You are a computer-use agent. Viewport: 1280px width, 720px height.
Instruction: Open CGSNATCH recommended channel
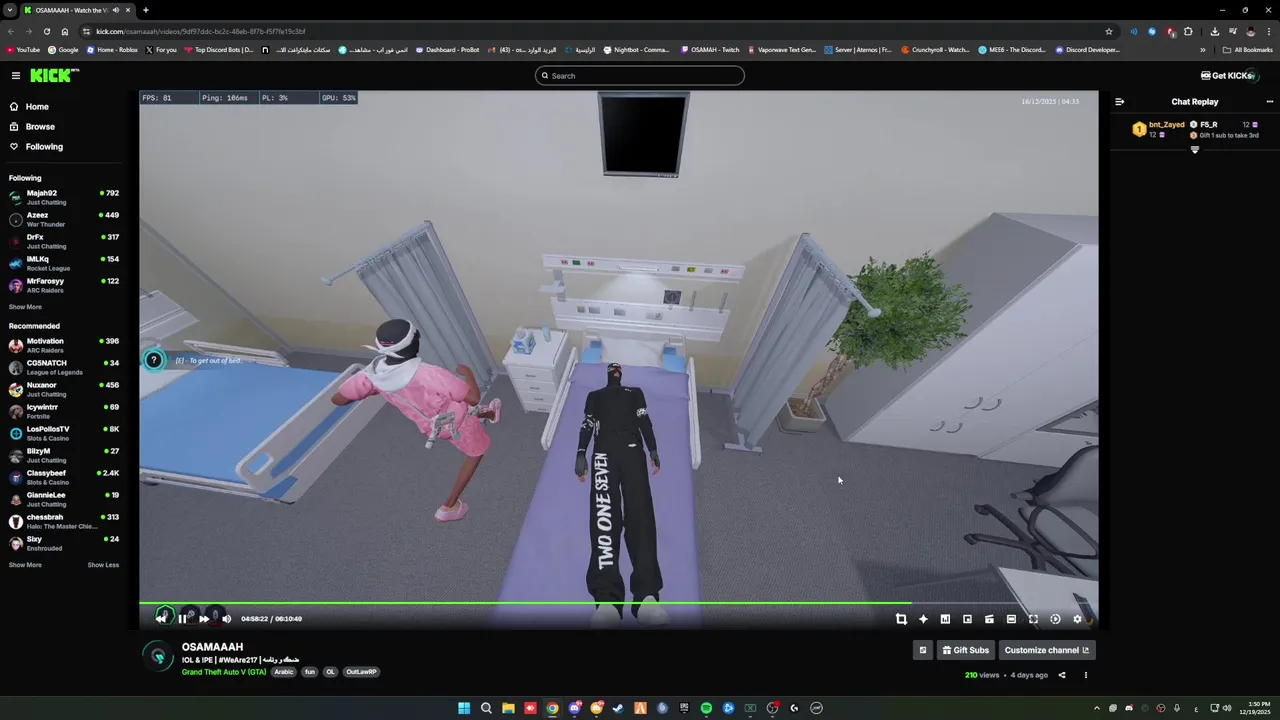pos(64,367)
